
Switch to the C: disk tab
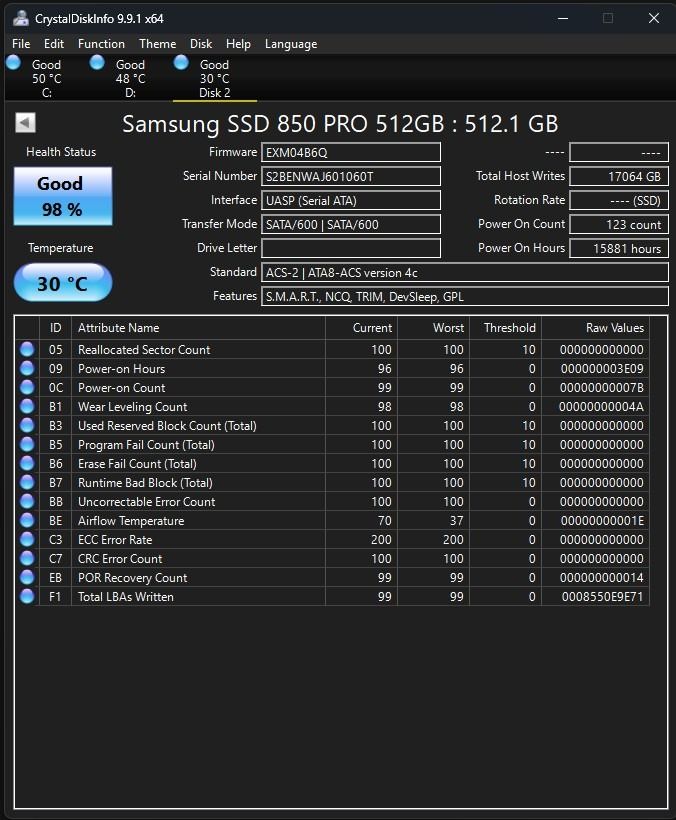point(46,78)
